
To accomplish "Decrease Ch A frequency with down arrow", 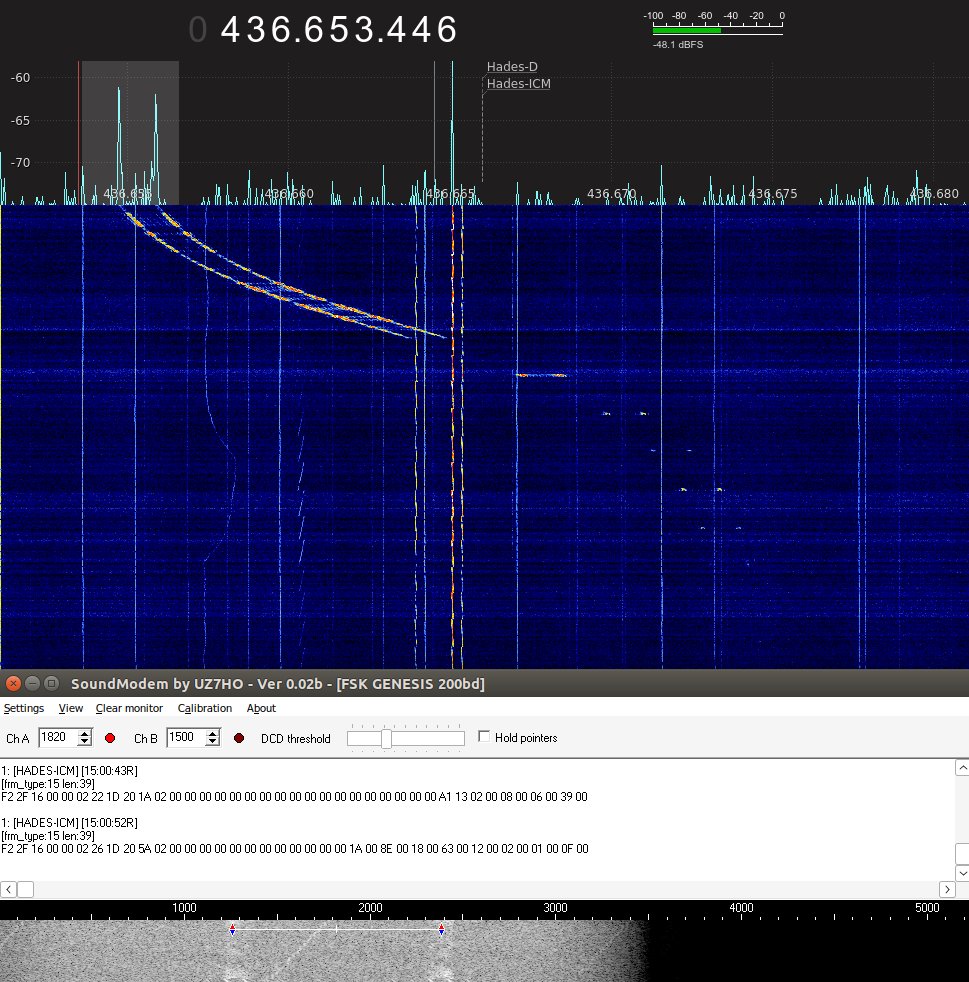I will click(x=85, y=742).
